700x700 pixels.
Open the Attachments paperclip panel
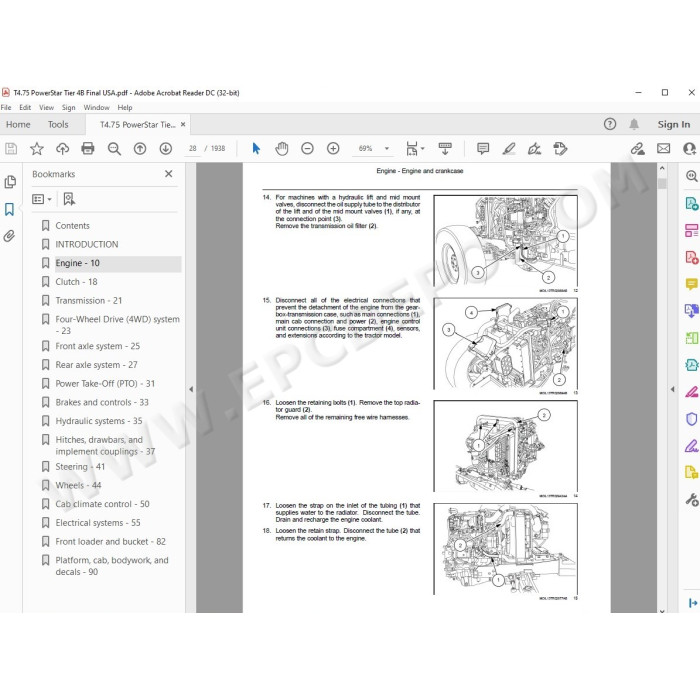click(9, 236)
